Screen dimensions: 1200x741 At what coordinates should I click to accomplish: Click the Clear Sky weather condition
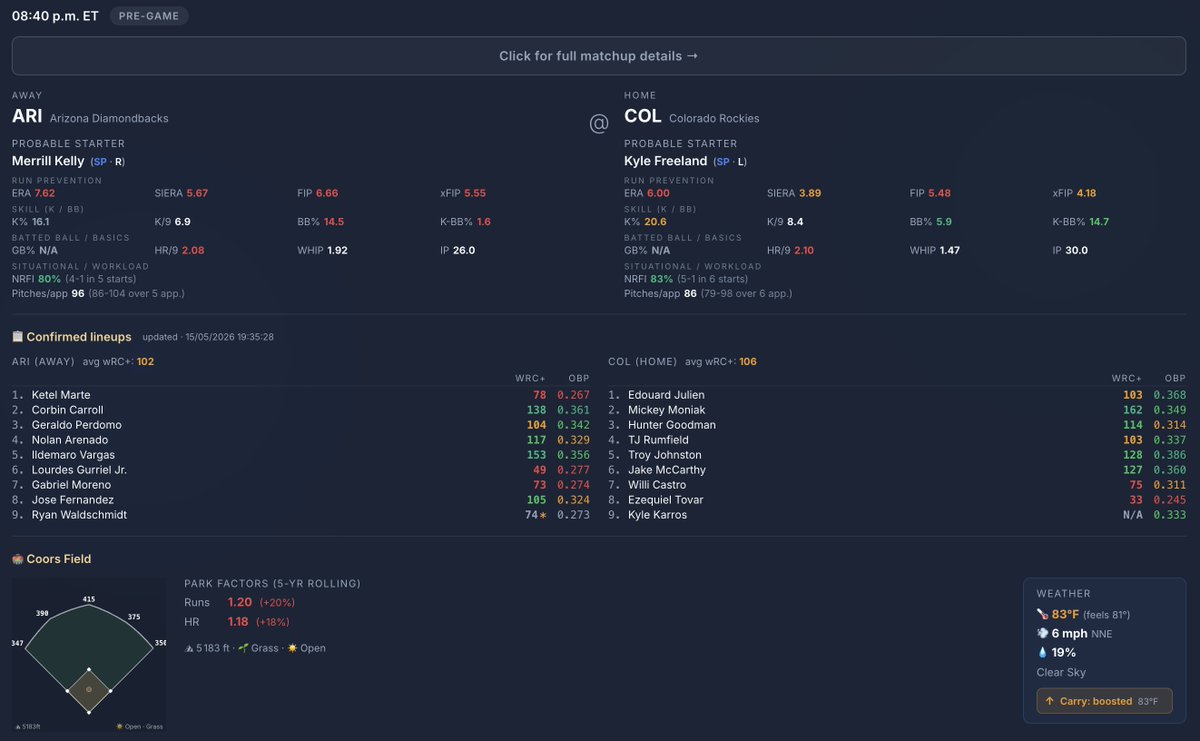[x=1061, y=672]
